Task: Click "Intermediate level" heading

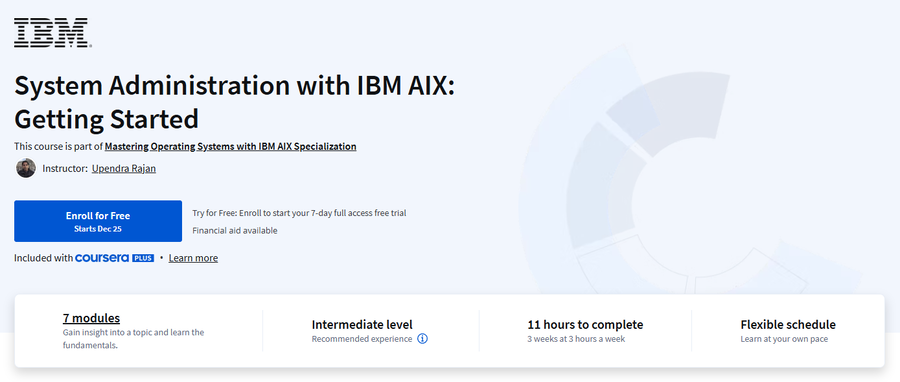Action: pyautogui.click(x=362, y=325)
